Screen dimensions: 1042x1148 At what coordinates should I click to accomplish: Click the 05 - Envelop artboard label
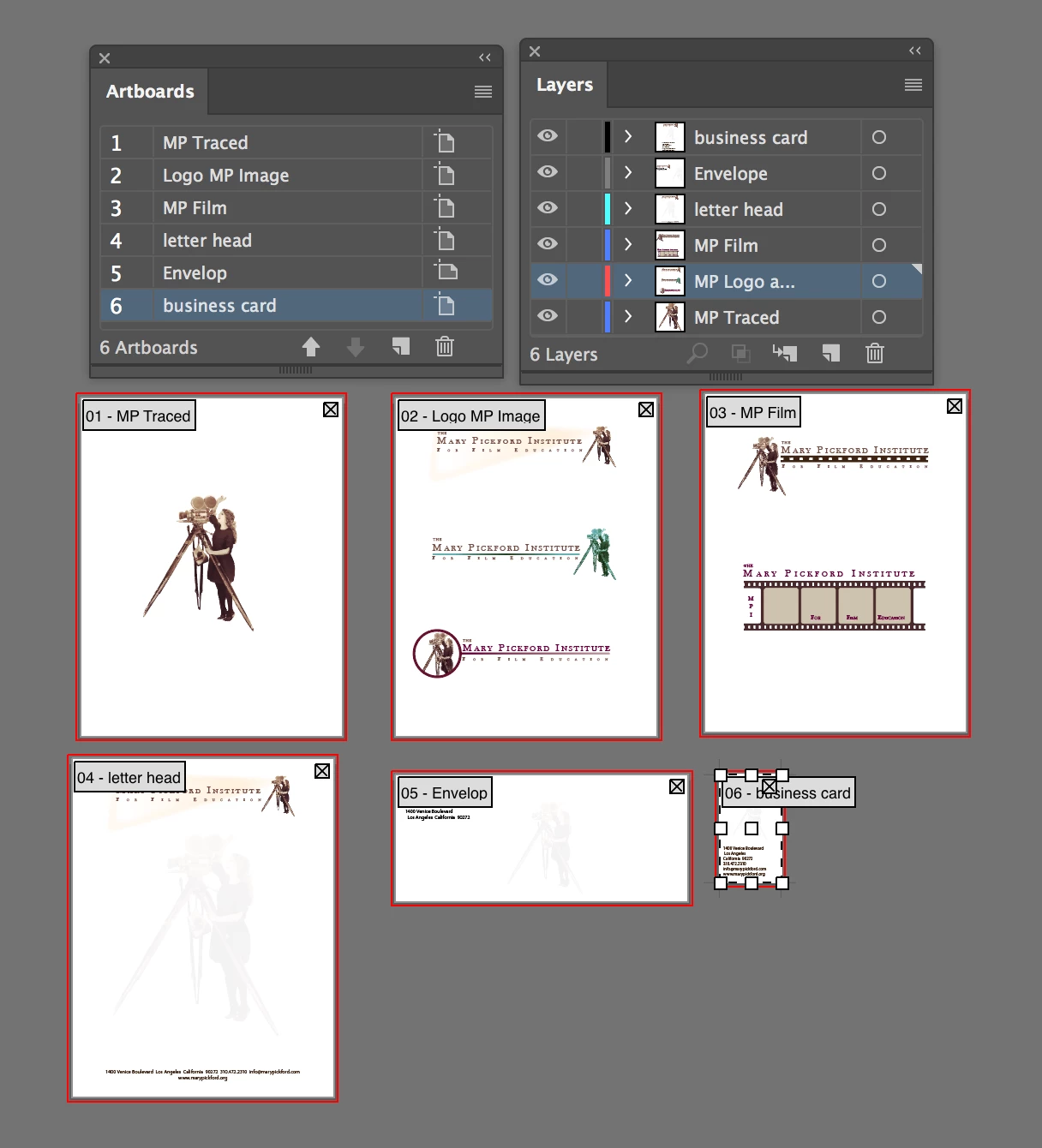(x=445, y=792)
